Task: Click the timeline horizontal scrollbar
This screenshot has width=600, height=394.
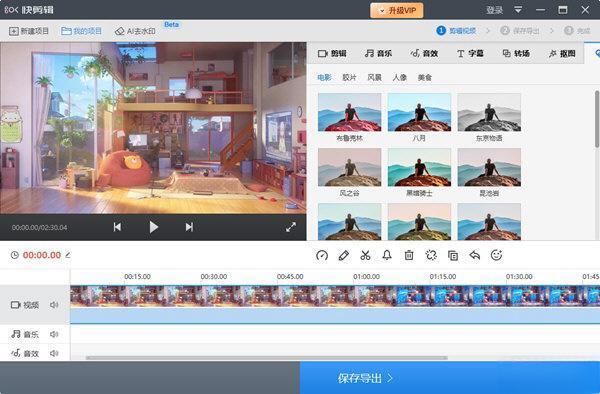Action: [x=267, y=358]
